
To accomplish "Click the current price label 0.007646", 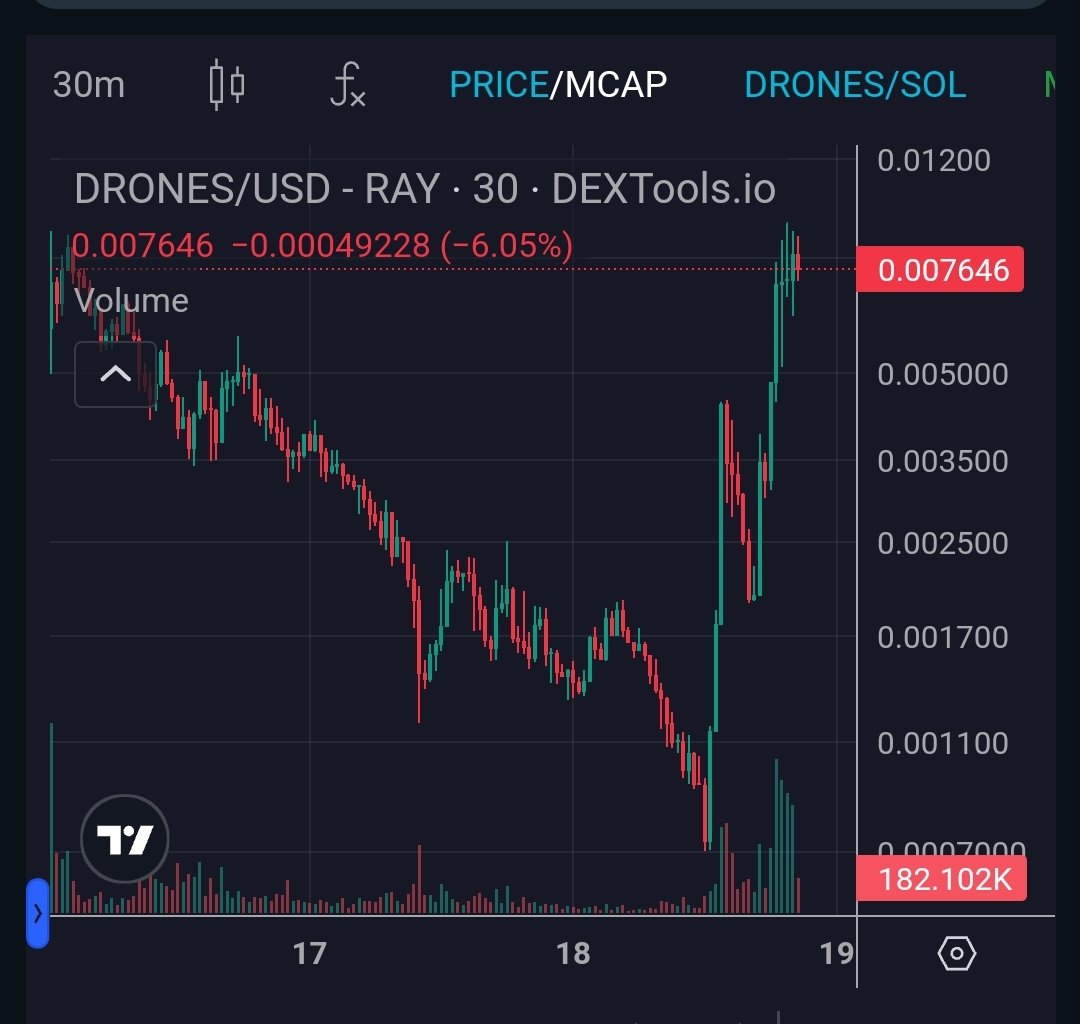I will click(x=940, y=269).
